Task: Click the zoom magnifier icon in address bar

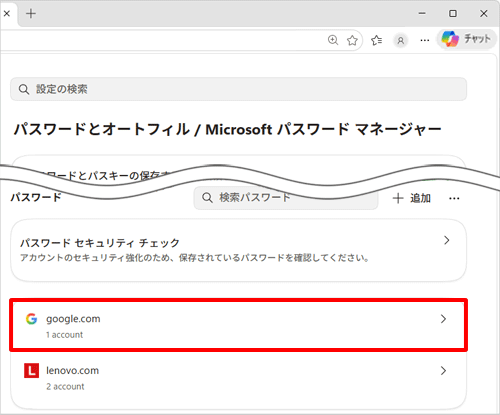Action: tap(333, 40)
